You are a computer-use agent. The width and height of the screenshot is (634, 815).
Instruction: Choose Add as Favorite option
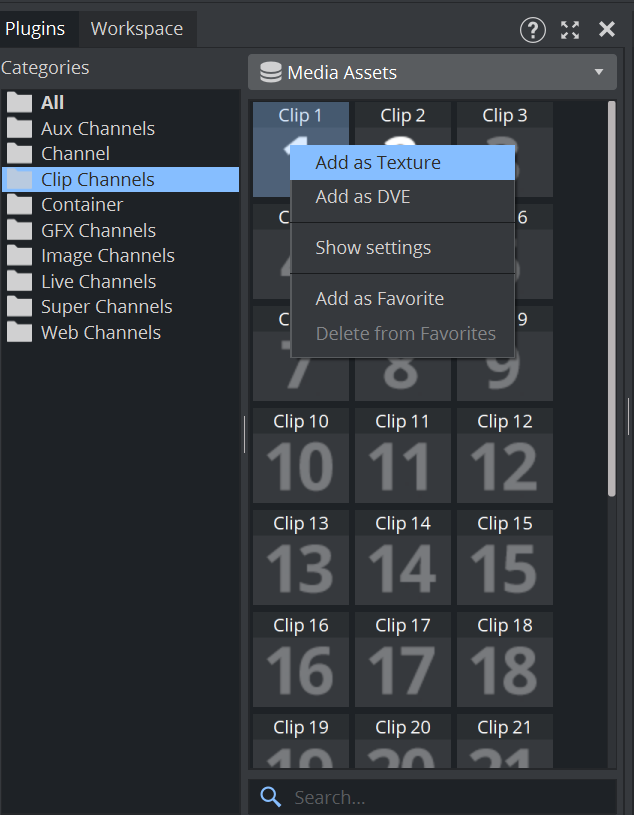(x=380, y=299)
